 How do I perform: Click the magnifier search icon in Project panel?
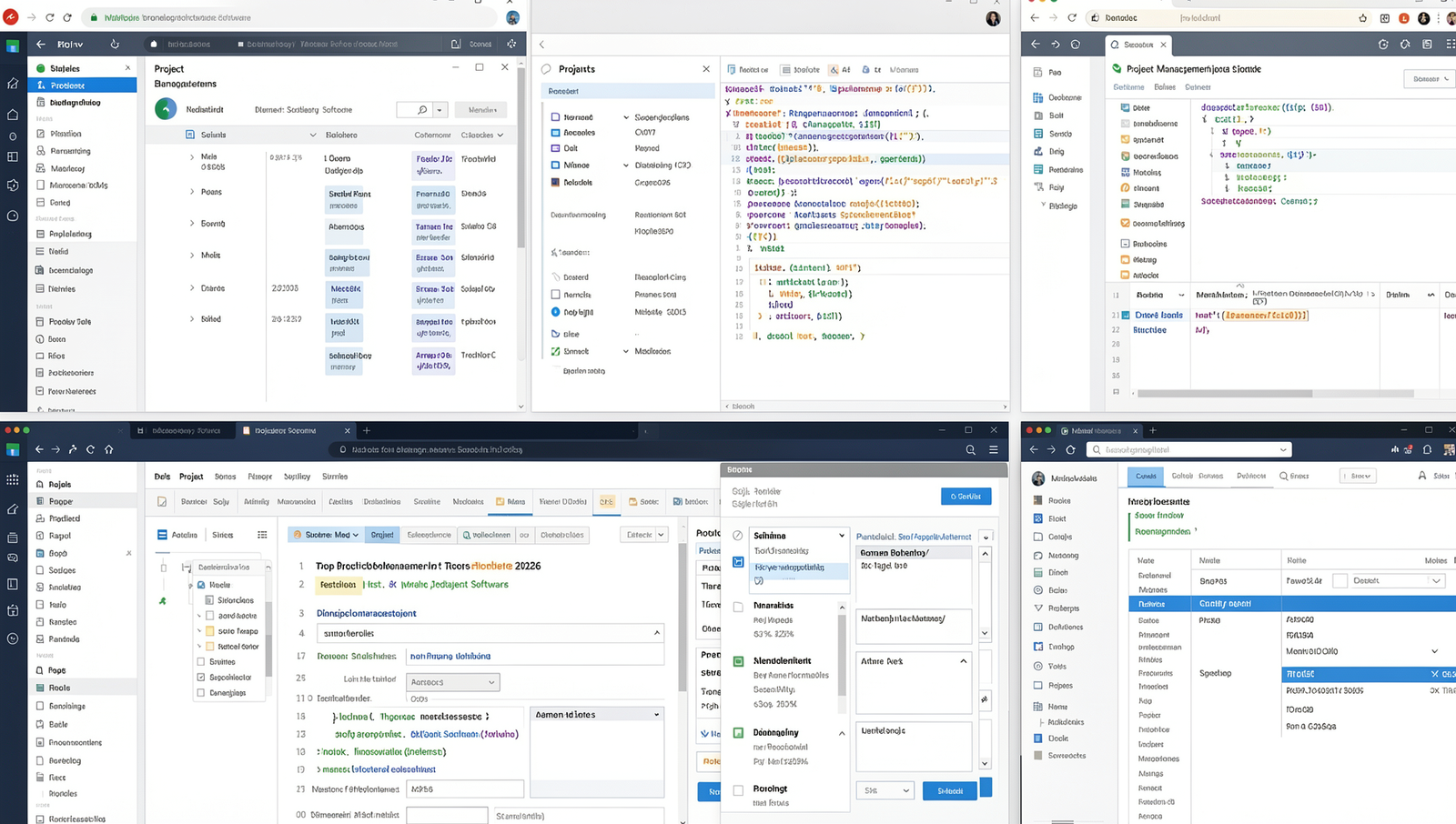[x=422, y=110]
